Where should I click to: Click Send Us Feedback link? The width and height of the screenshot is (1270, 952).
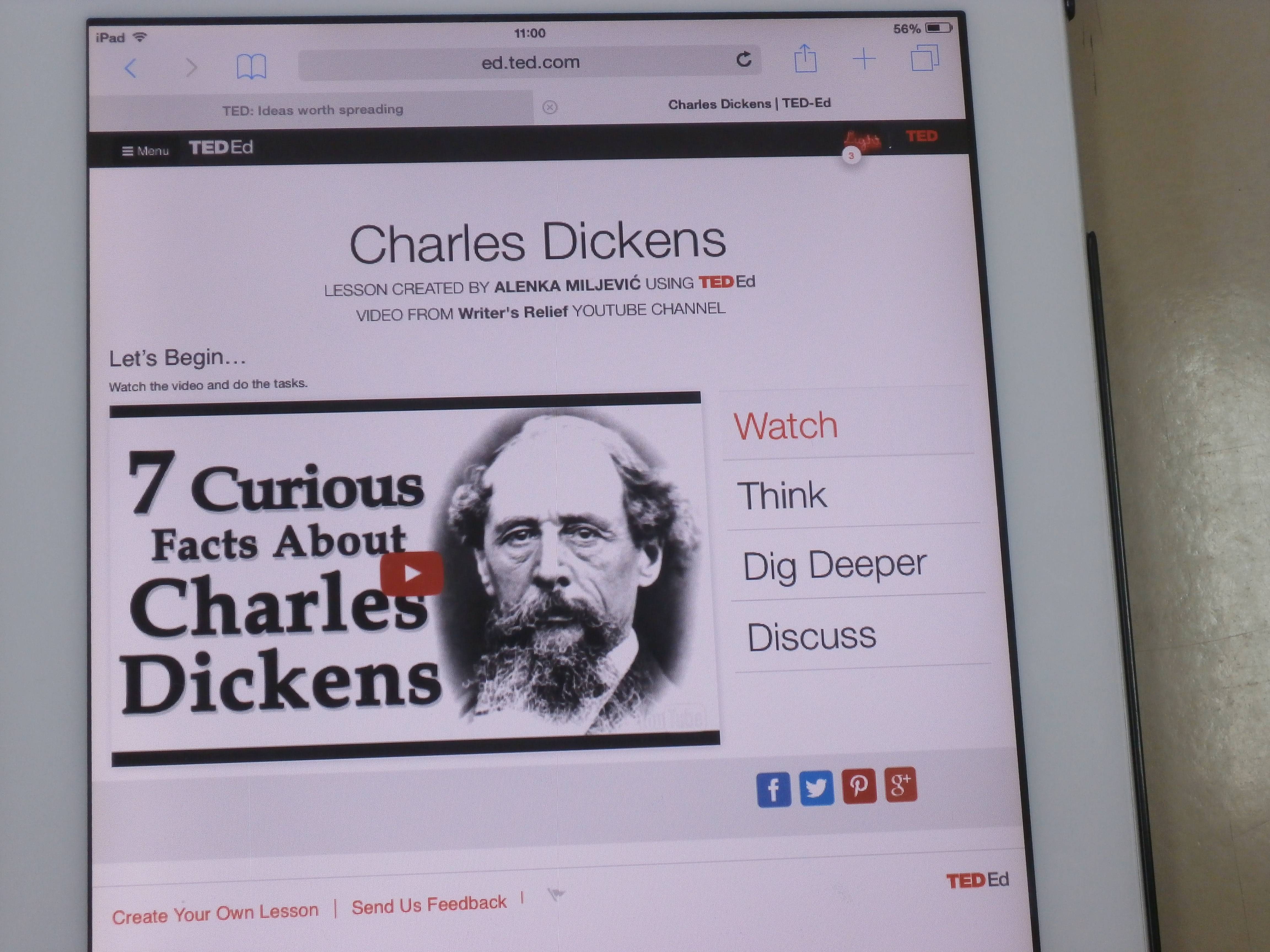click(x=429, y=905)
